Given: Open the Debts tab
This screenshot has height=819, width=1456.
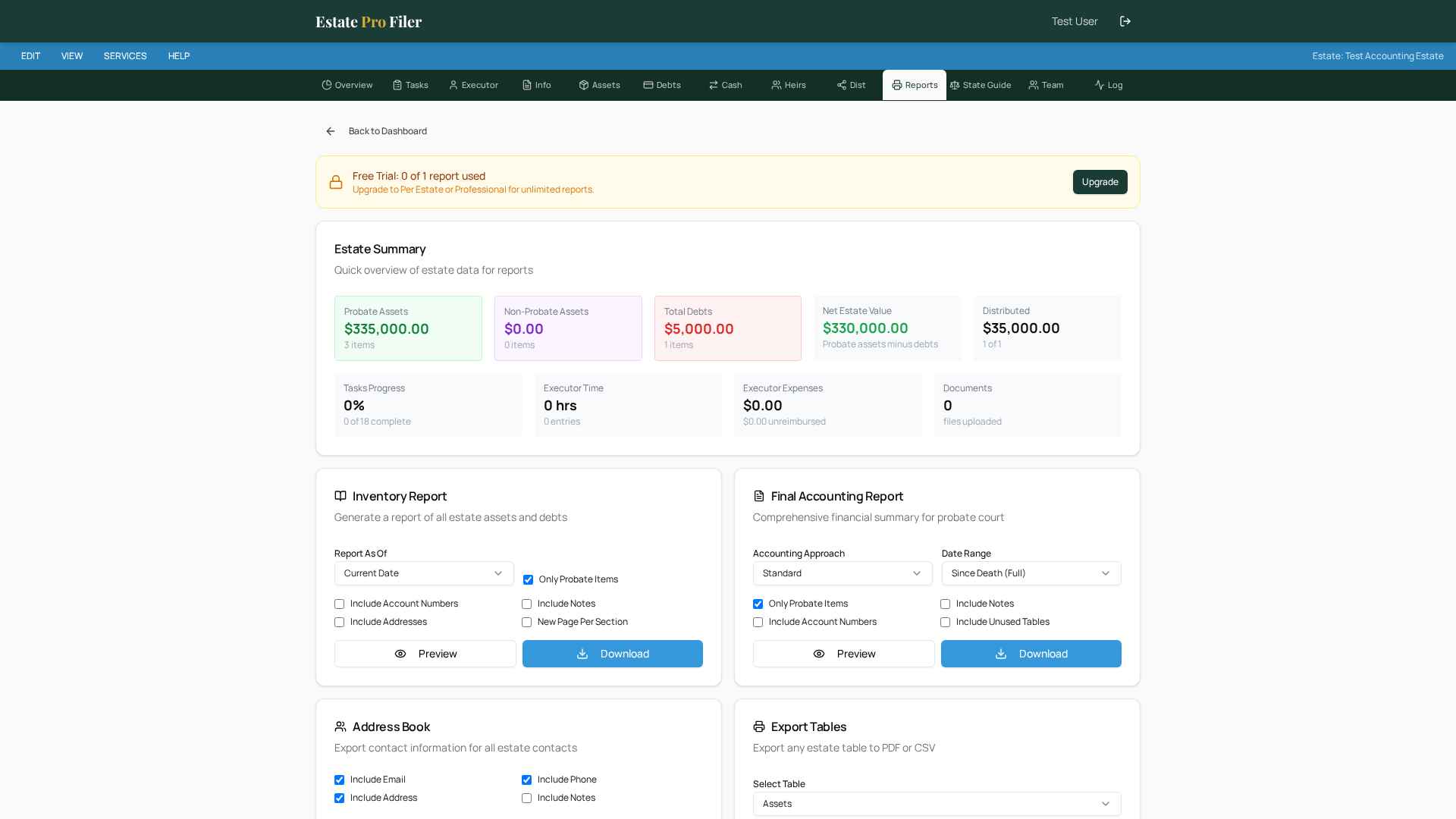Looking at the screenshot, I should click(x=663, y=85).
